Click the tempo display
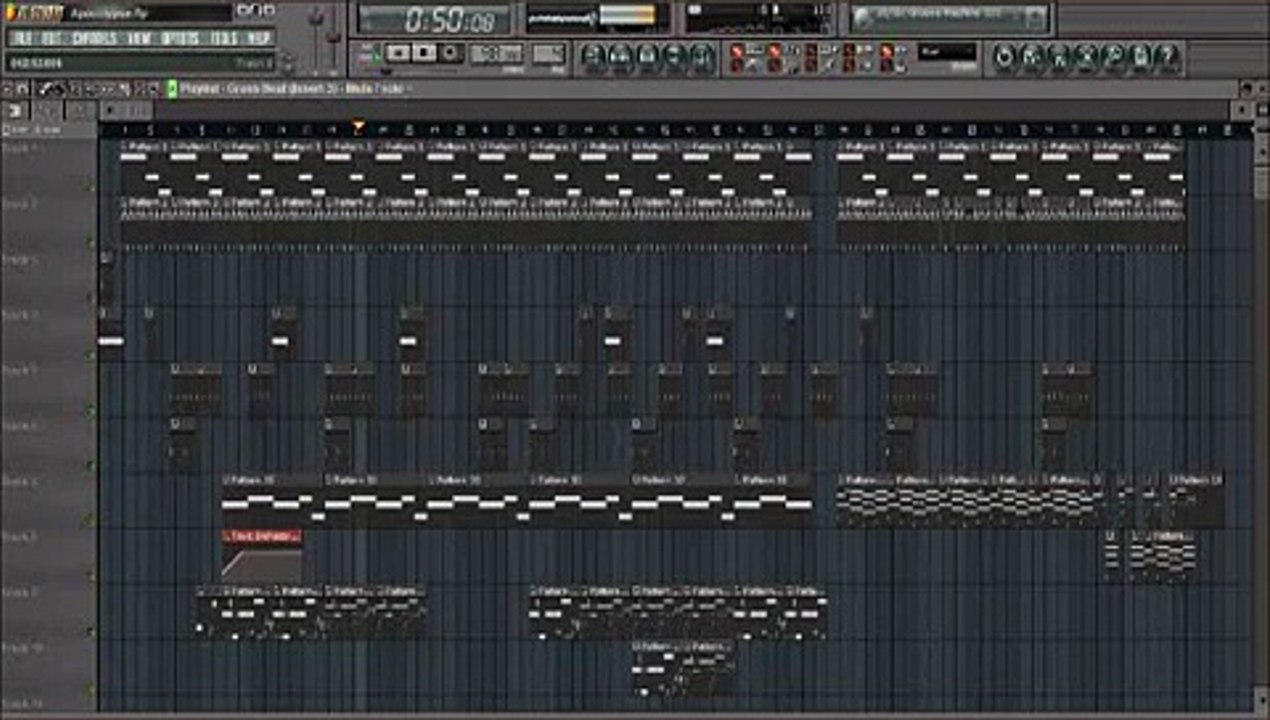1270x720 pixels. coord(496,53)
